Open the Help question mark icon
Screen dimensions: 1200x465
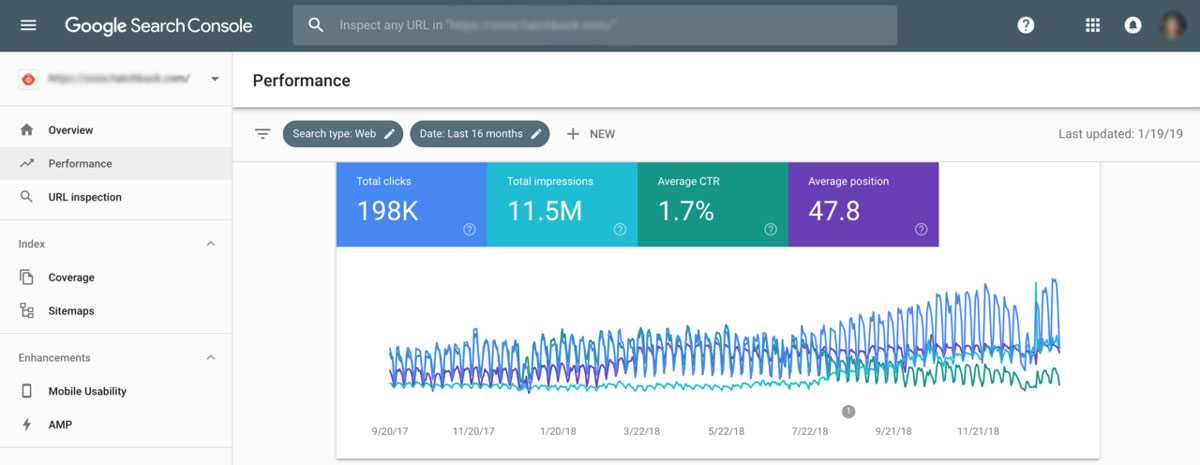coord(1025,26)
